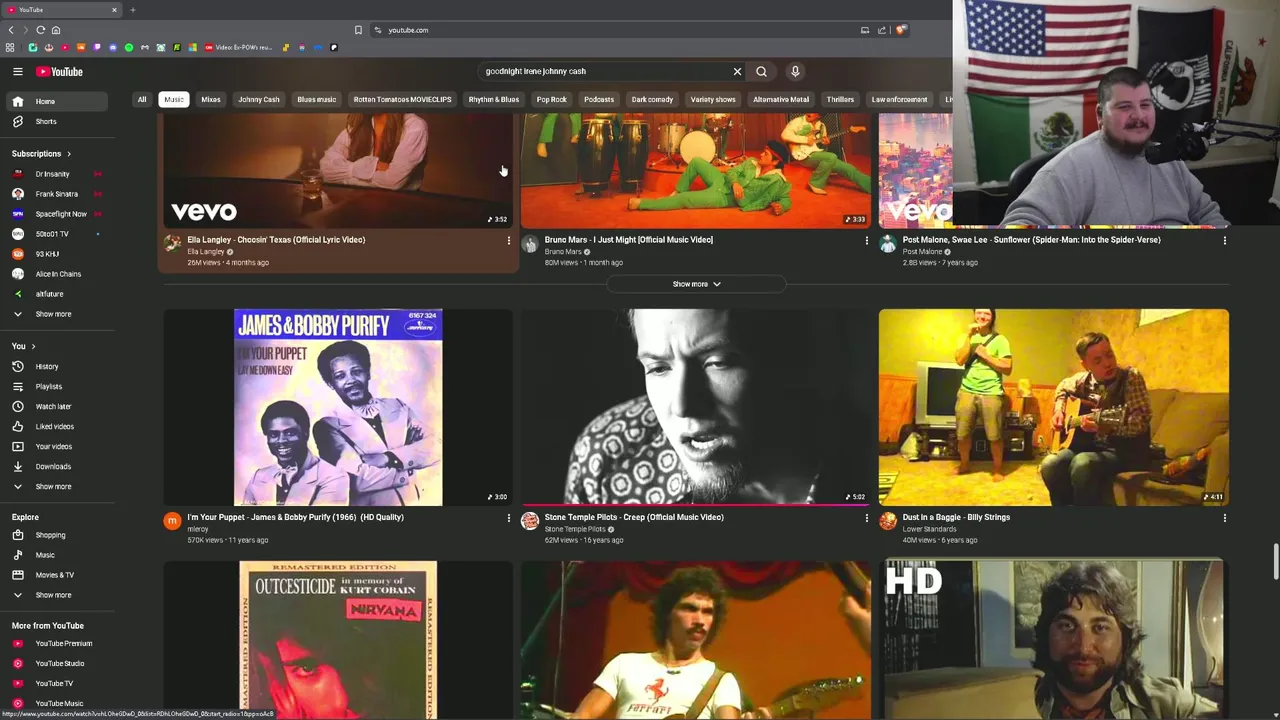Clear the search box with the X

click(737, 71)
